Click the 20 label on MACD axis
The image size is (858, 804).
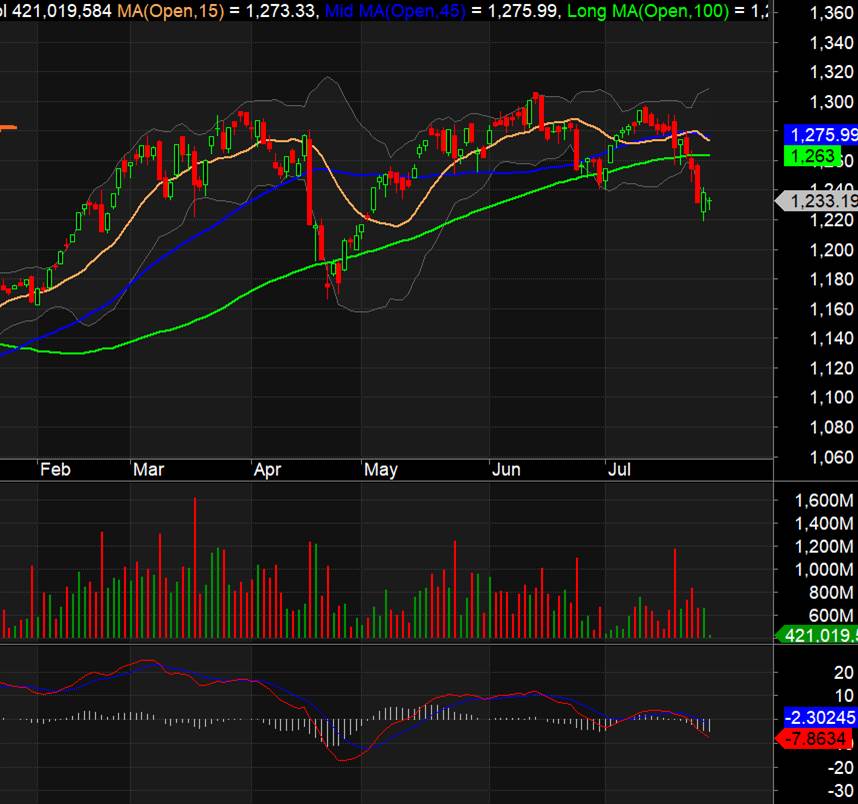coord(843,673)
